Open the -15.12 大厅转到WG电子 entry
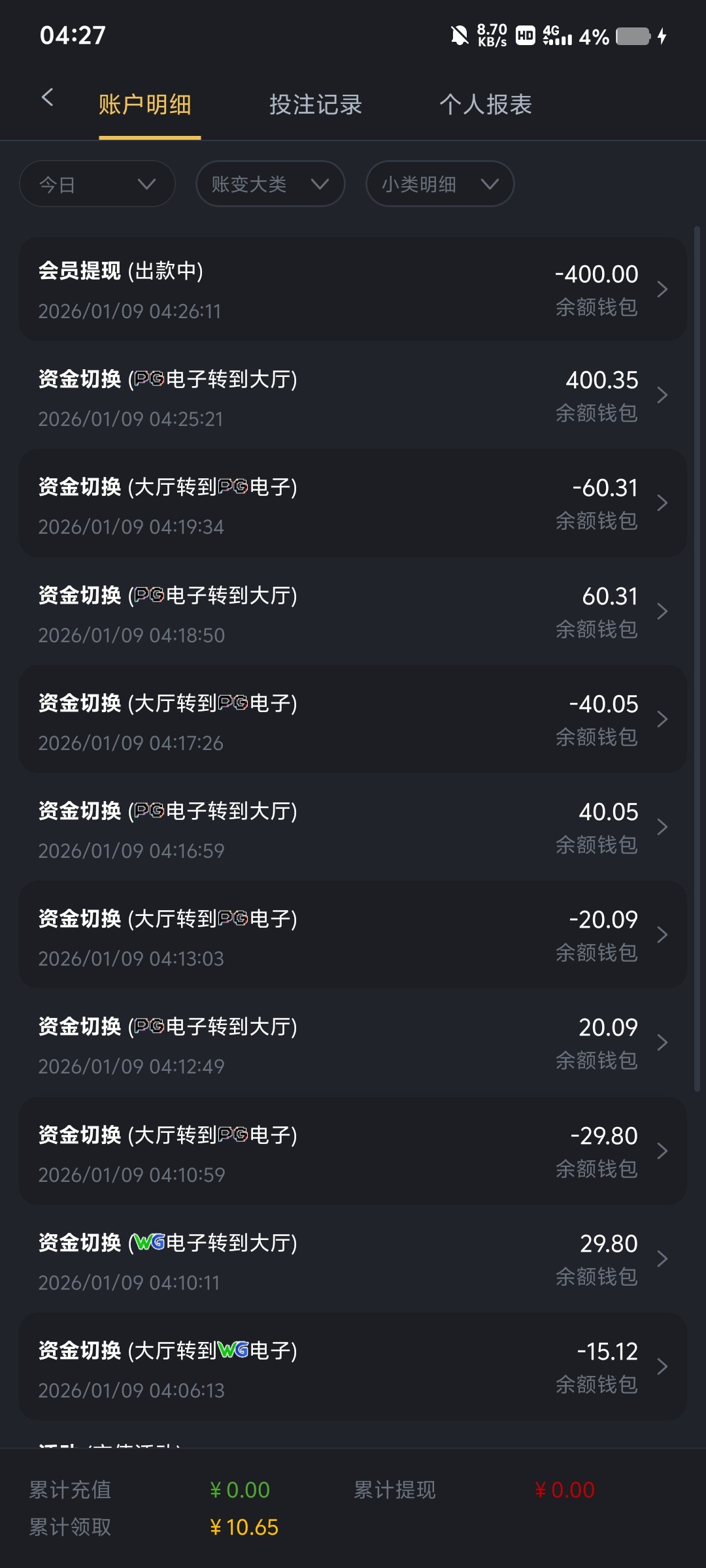The image size is (706, 1568). point(353,1367)
